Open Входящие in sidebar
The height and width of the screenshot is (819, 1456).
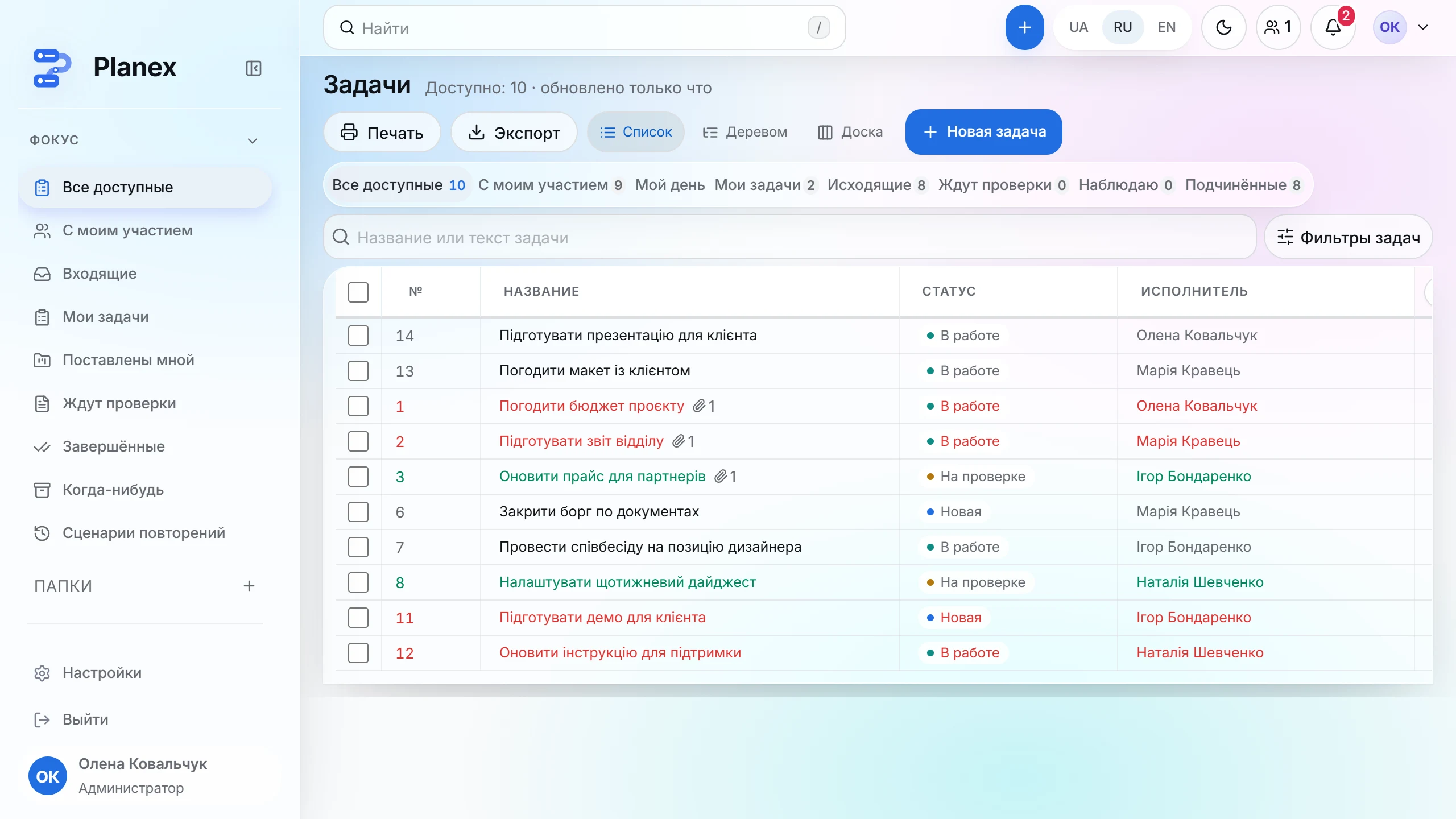tap(145, 274)
